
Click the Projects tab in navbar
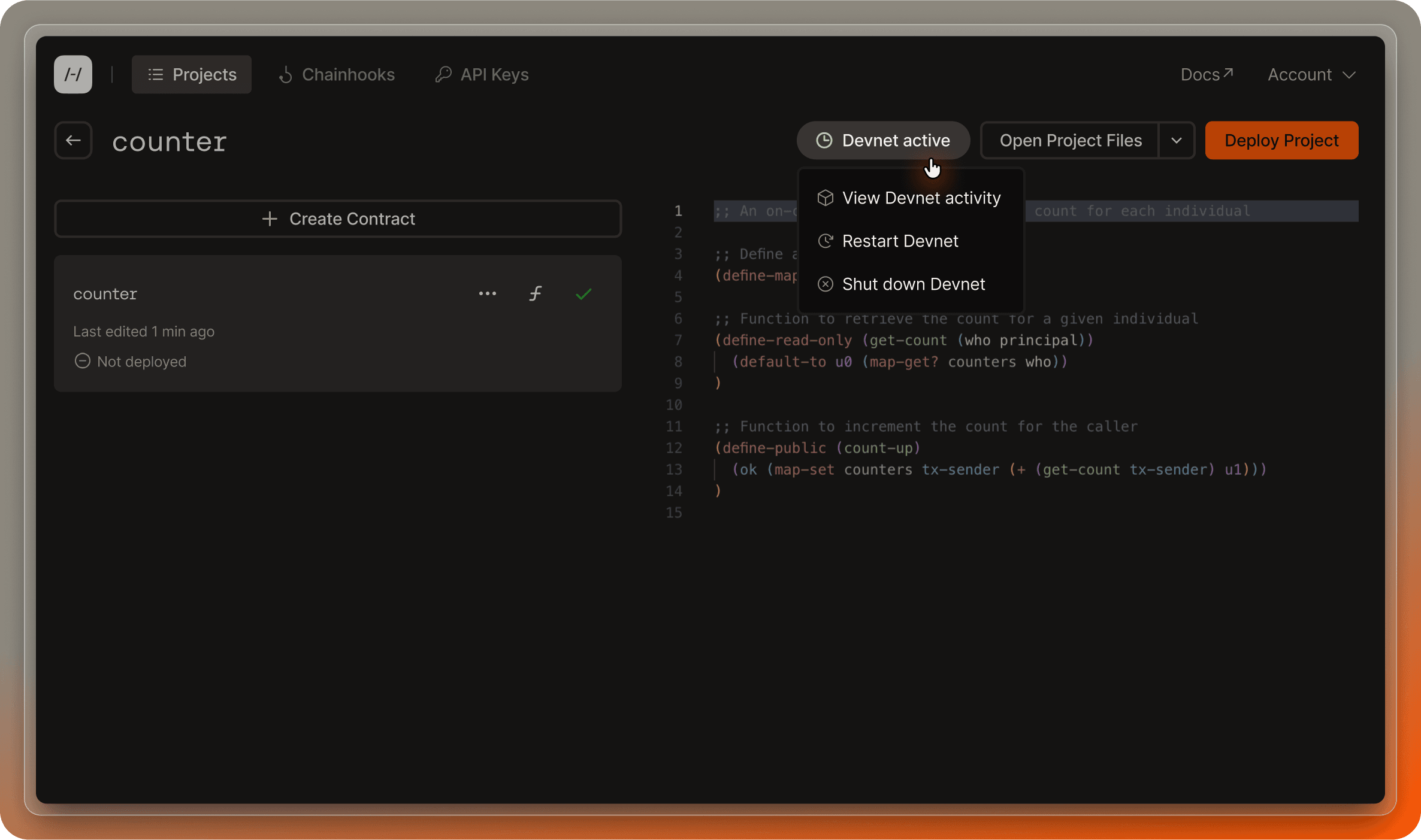click(192, 74)
